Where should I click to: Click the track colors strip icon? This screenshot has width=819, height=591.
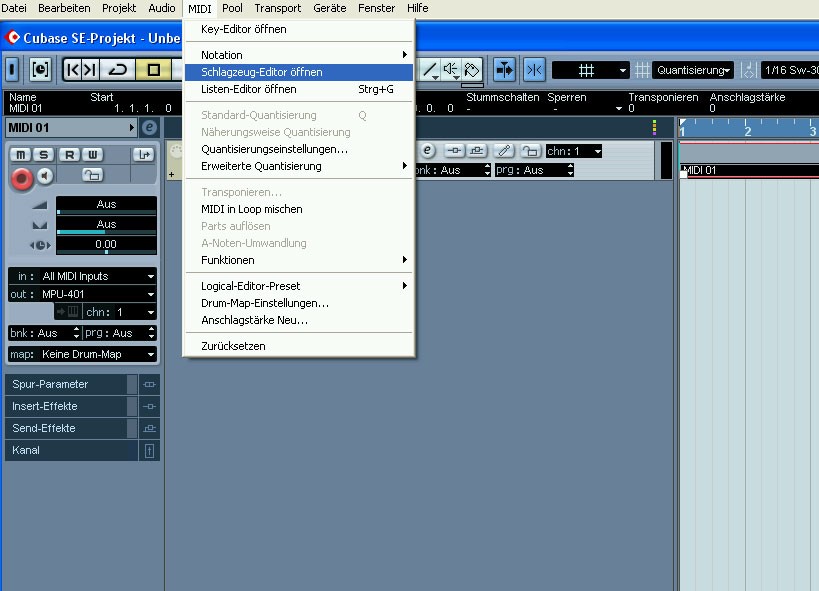[654, 128]
